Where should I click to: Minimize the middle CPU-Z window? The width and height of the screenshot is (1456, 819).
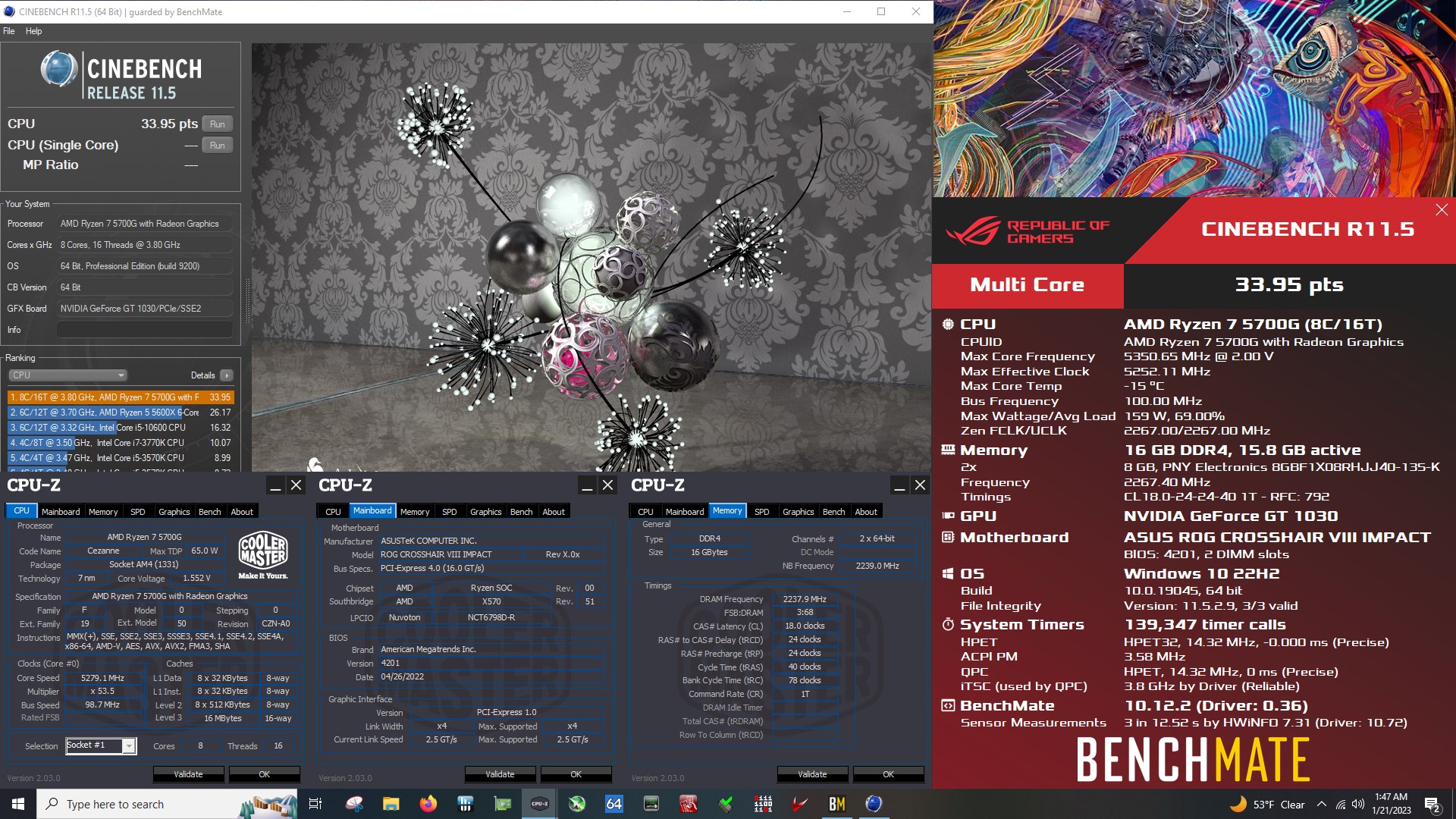point(587,485)
